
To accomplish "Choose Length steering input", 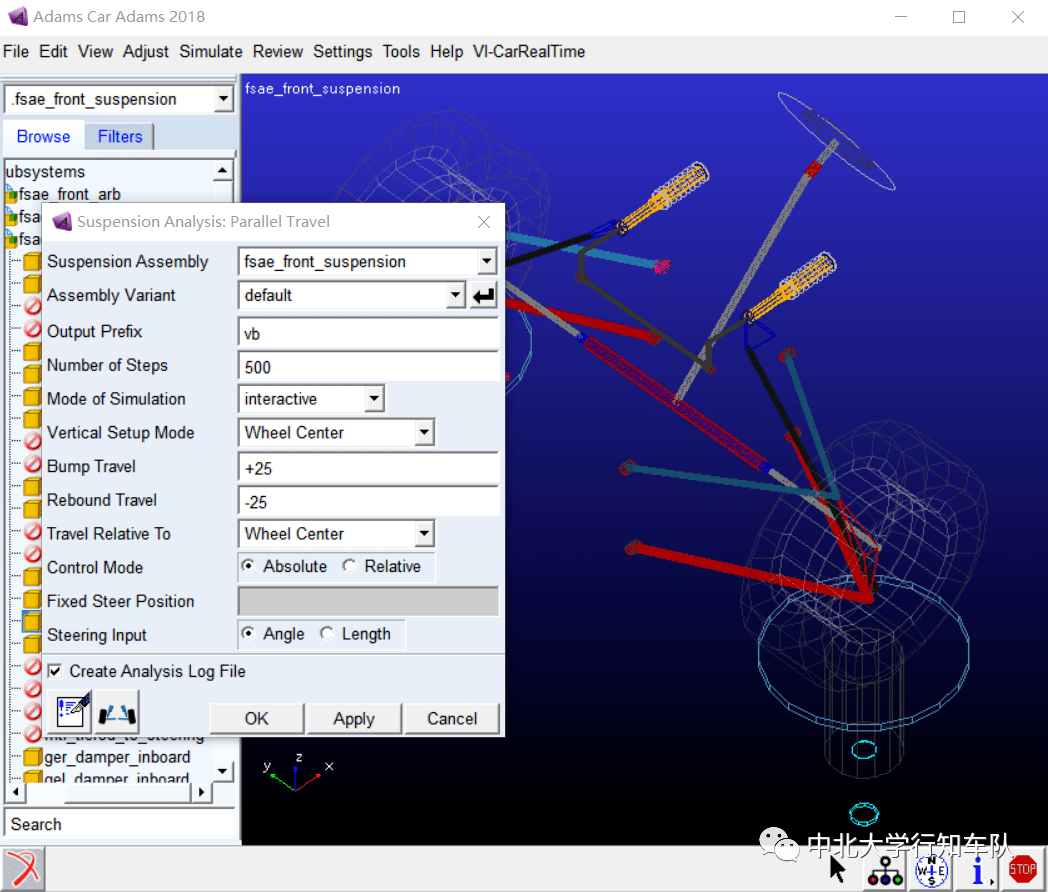I will 327,633.
